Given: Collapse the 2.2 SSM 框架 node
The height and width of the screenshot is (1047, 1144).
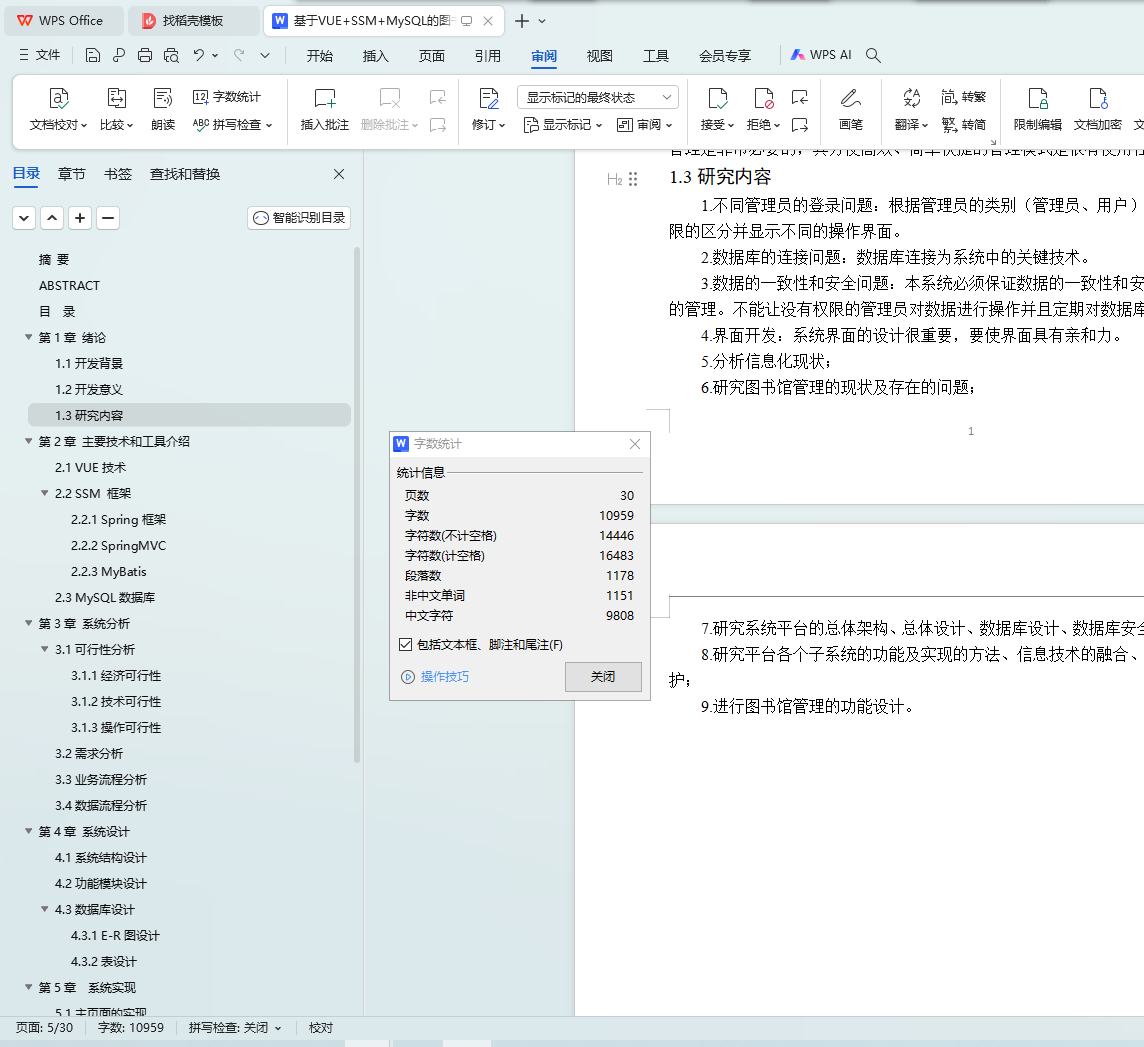Looking at the screenshot, I should pos(45,493).
